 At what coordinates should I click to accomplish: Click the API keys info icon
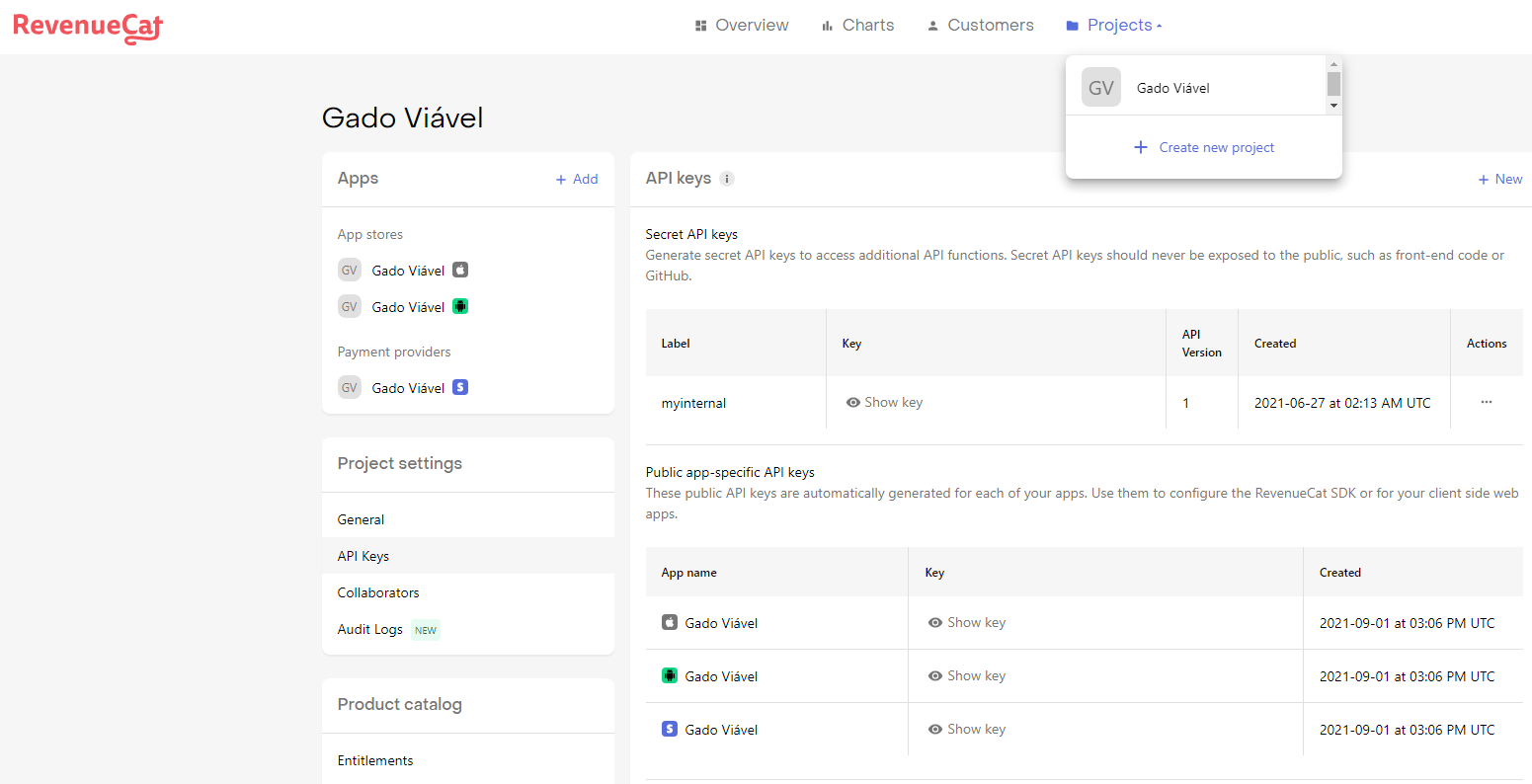pos(727,179)
